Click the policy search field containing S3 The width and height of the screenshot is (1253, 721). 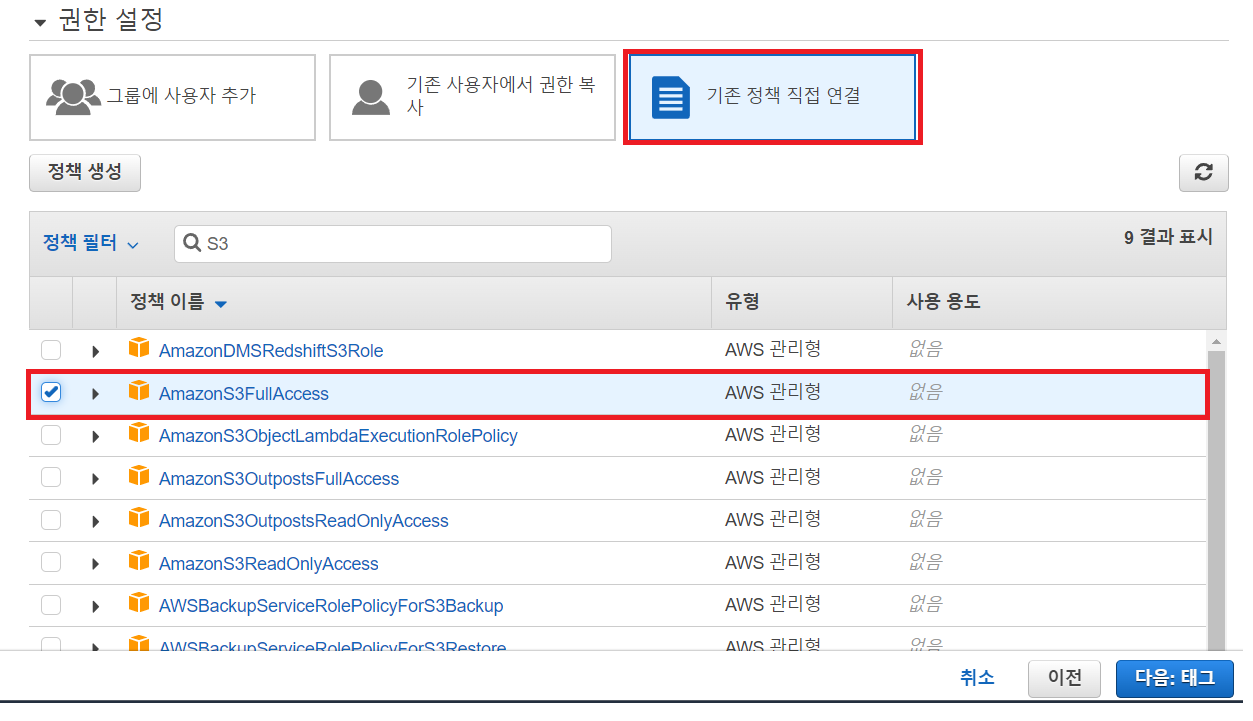(x=393, y=244)
